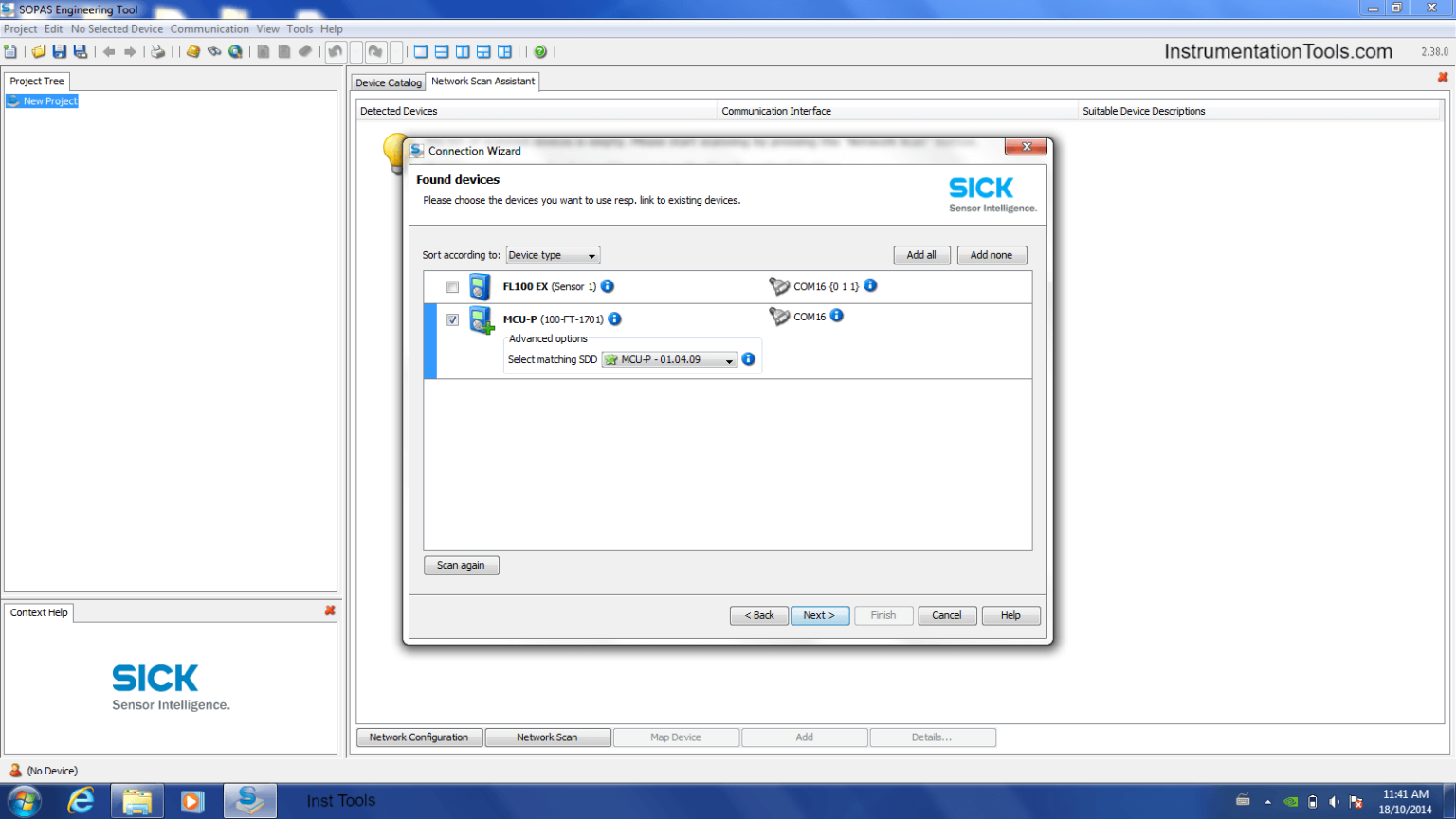Click the save project floppy icon

point(60,52)
